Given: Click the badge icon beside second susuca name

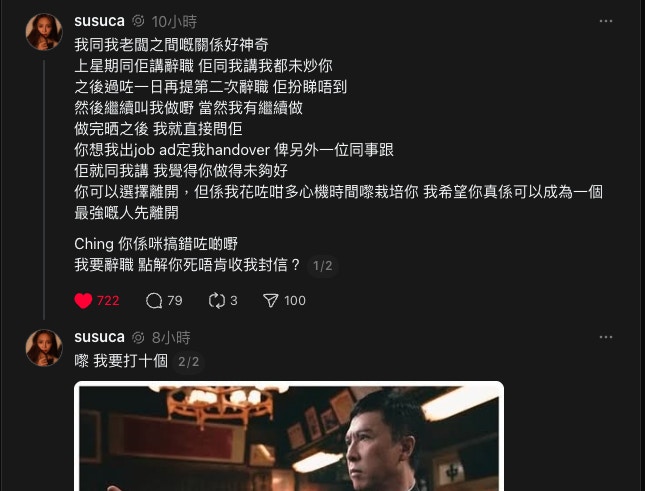Looking at the screenshot, I should coord(138,337).
